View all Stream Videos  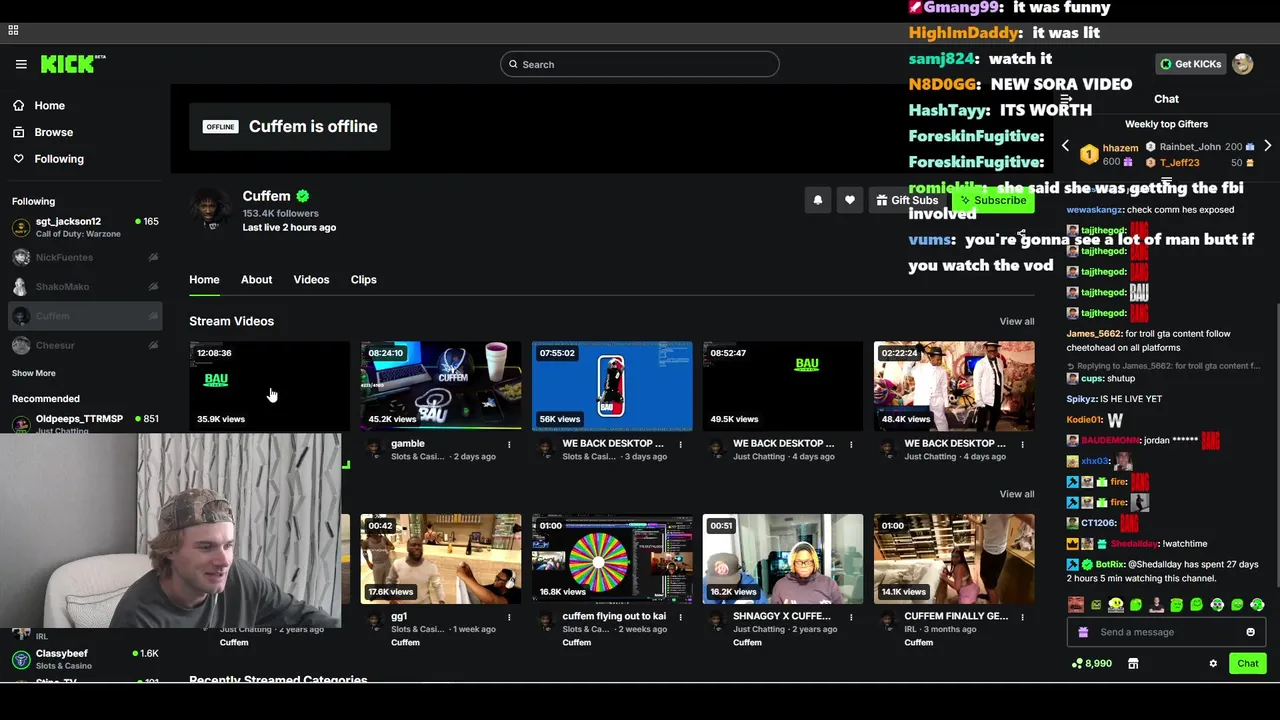(x=1016, y=321)
